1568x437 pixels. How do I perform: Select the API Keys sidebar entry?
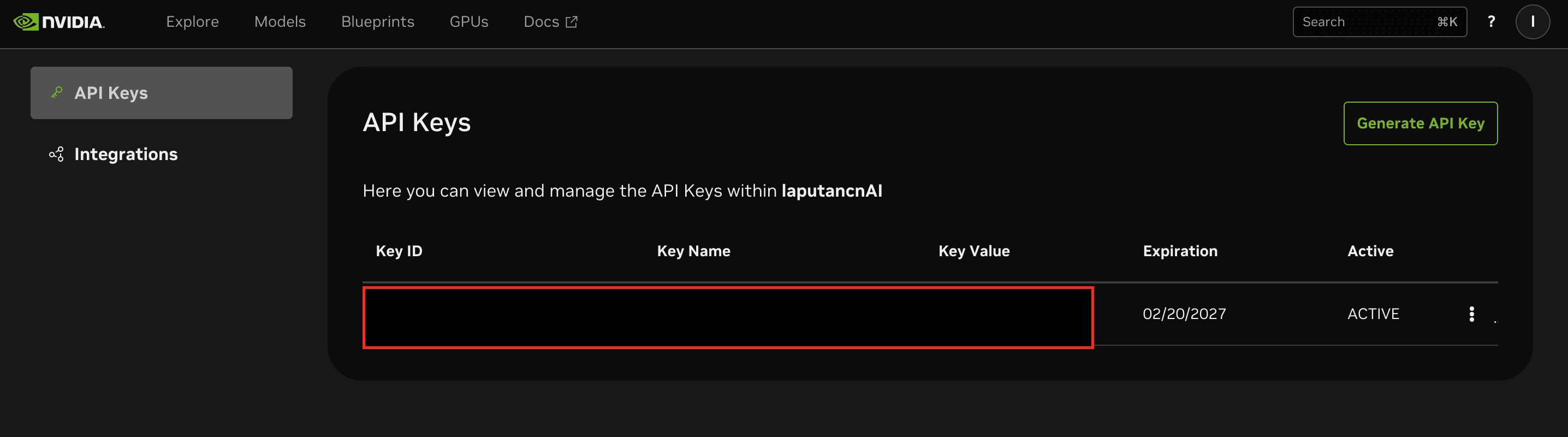click(111, 92)
